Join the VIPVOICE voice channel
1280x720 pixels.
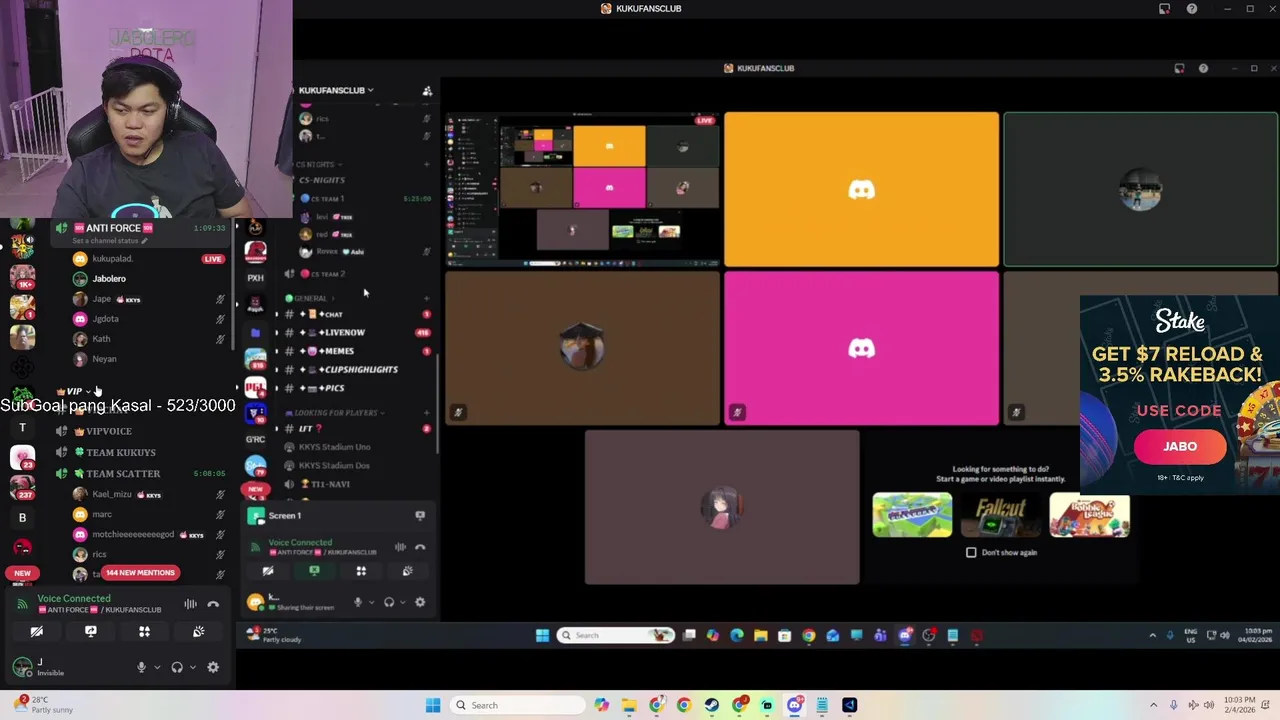109,431
